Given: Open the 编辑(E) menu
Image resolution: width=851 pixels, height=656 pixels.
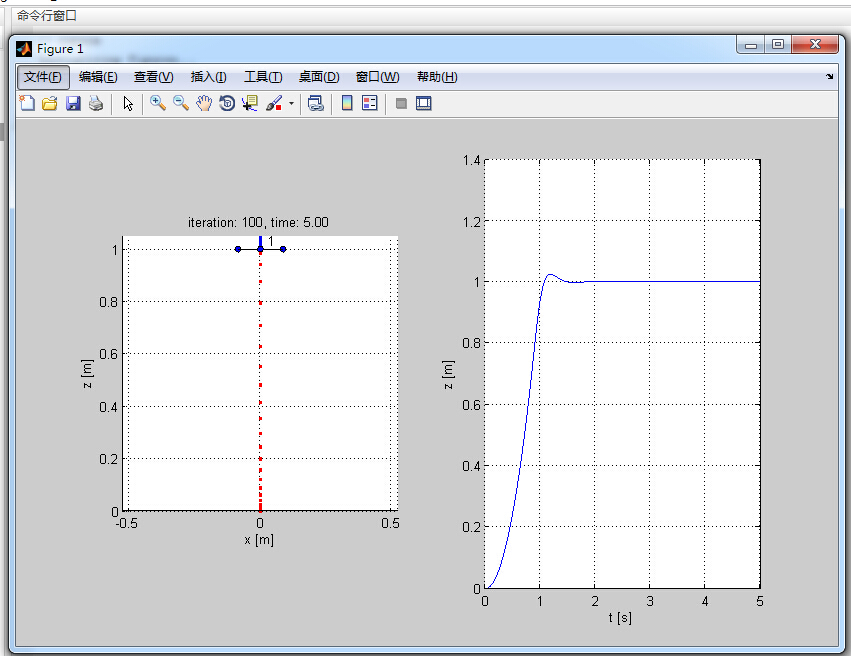Looking at the screenshot, I should coord(98,77).
